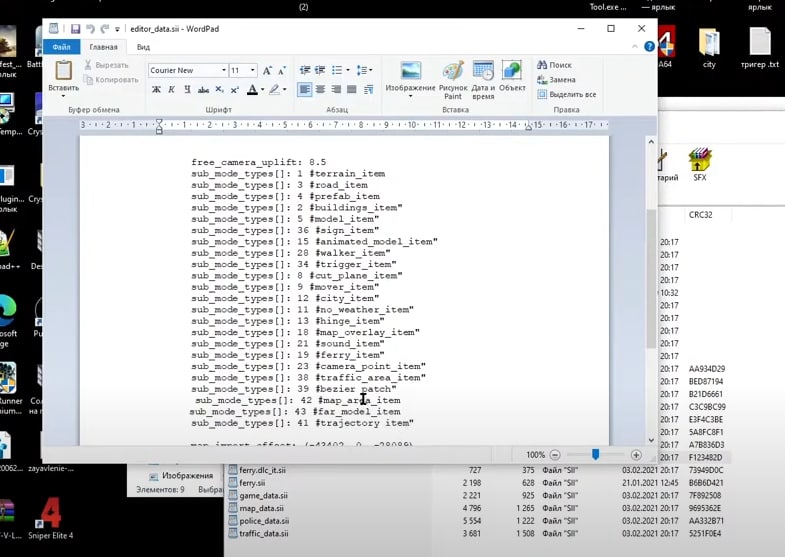Increase font size with grow font icon

click(x=267, y=71)
